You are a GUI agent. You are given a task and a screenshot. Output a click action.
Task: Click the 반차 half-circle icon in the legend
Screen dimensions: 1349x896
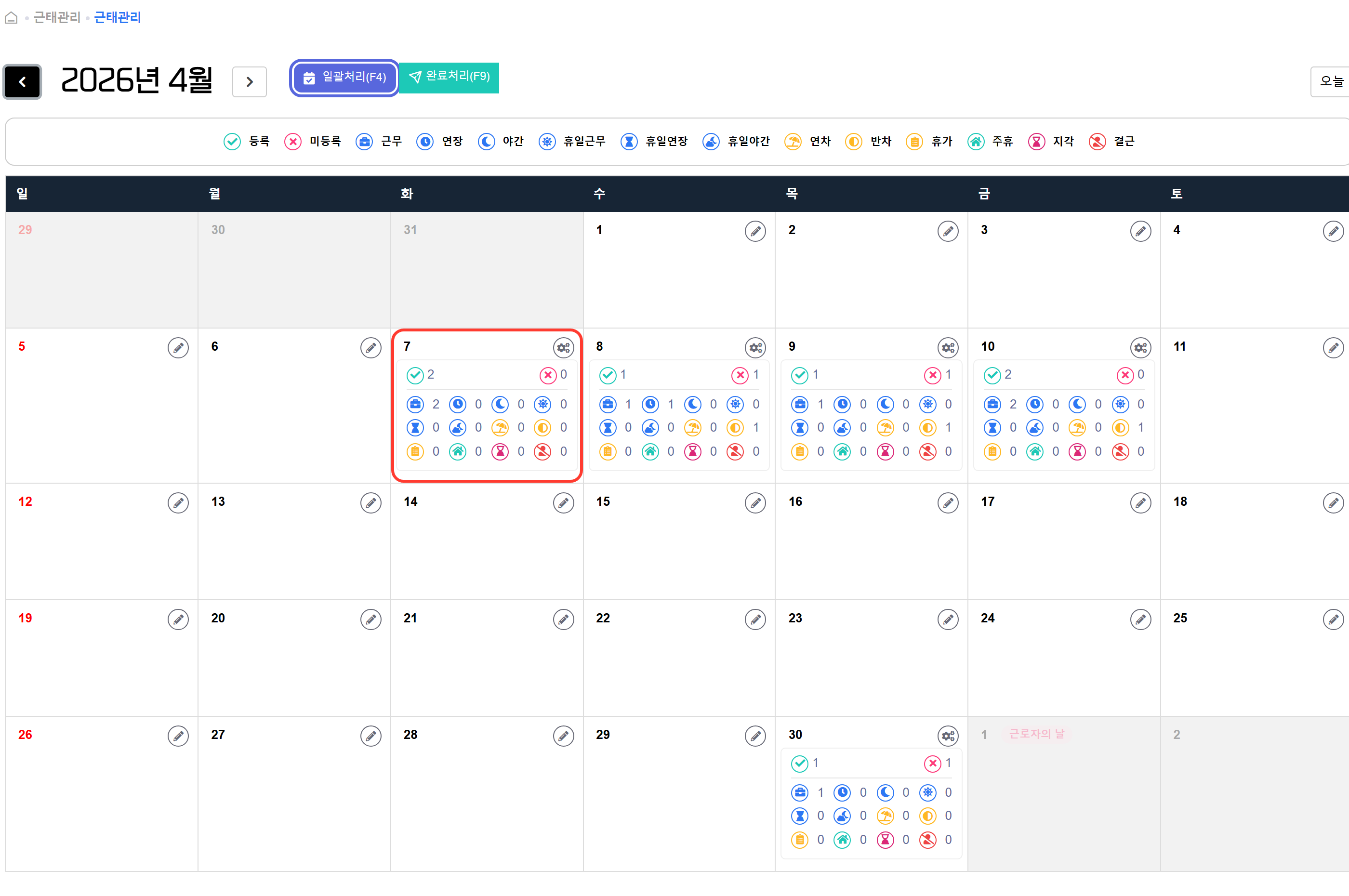tap(854, 142)
